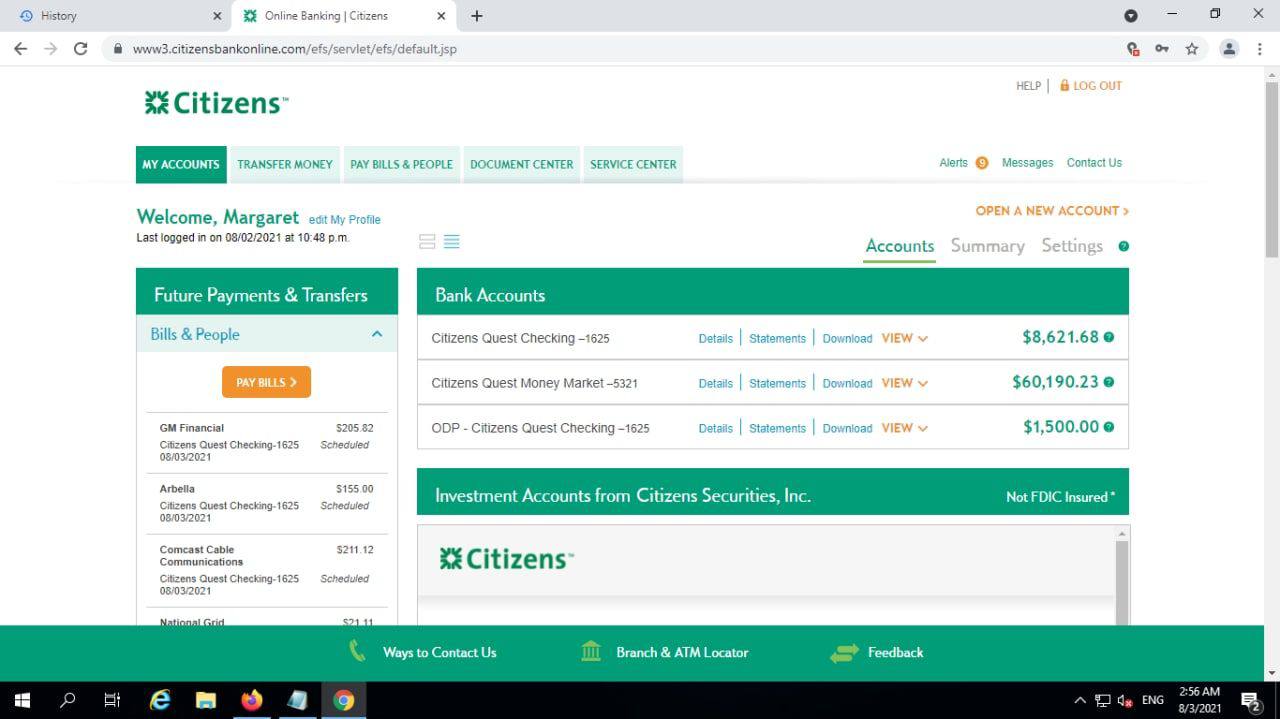Open File Explorer from the taskbar
1280x719 pixels.
tap(205, 700)
